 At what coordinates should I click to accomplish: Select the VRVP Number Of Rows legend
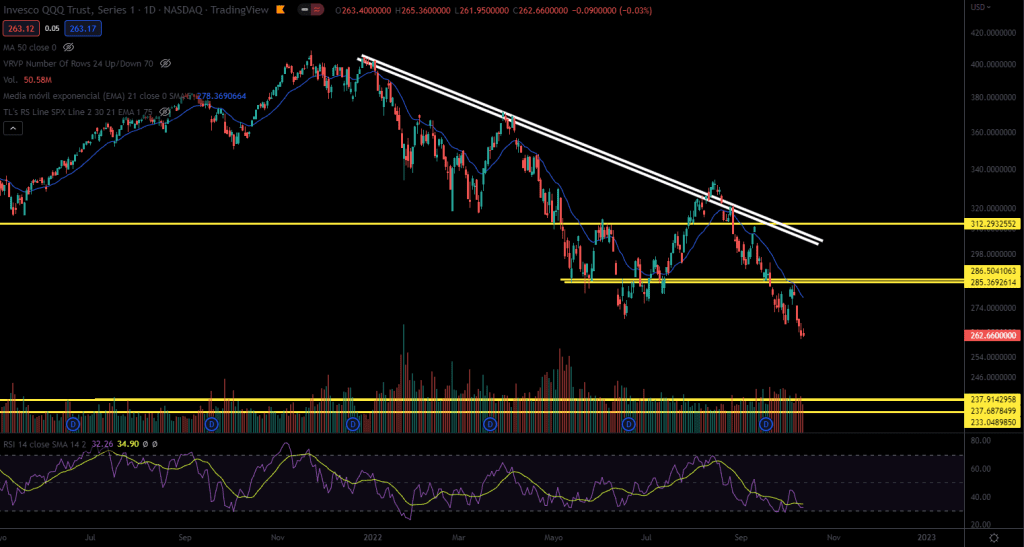78,63
